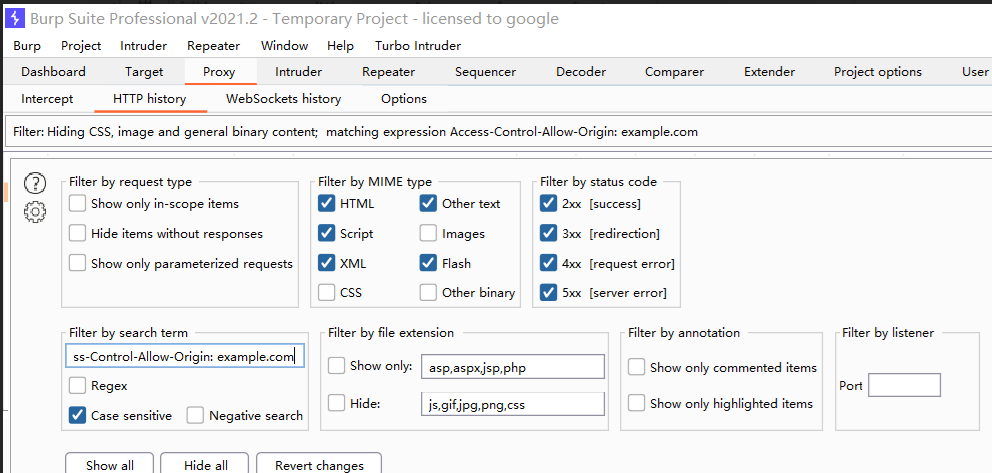Check the CSS MIME type
The image size is (992, 473).
[x=326, y=293]
